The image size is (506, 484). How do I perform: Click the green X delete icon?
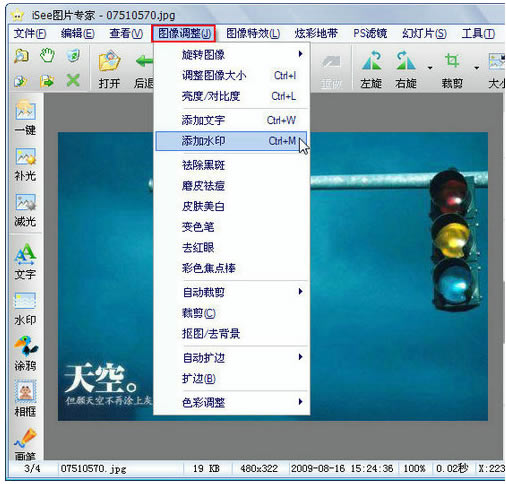click(73, 80)
